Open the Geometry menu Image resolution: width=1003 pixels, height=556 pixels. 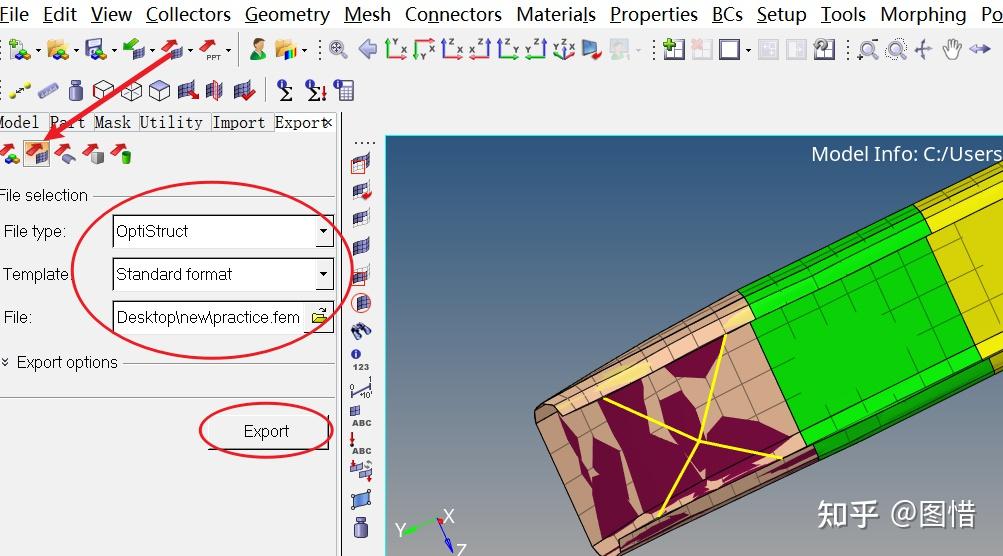coord(287,14)
